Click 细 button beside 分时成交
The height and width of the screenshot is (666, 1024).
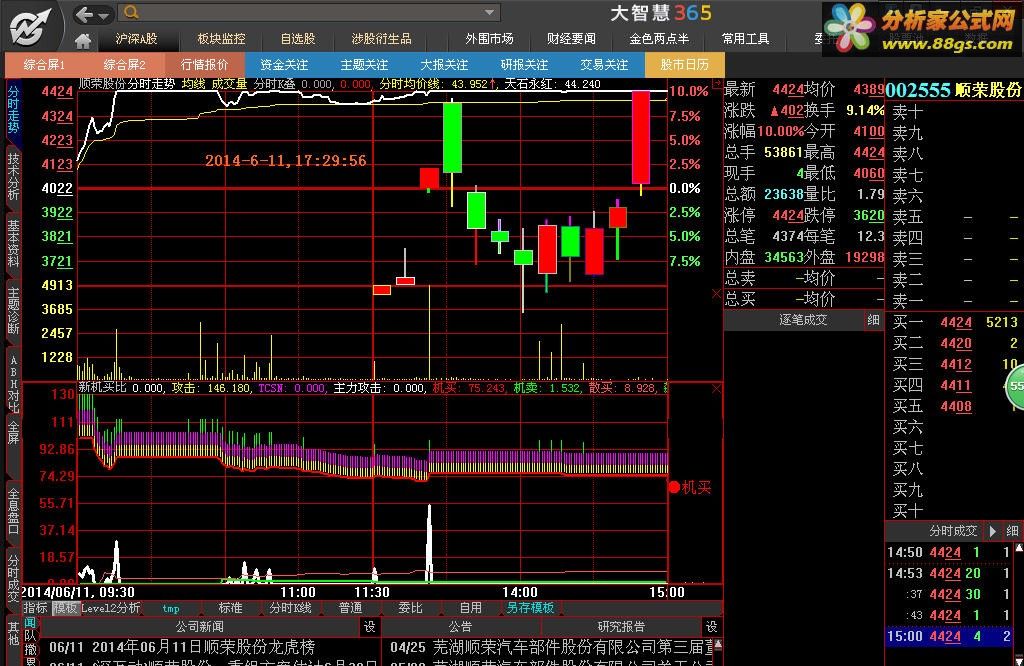pos(1012,531)
